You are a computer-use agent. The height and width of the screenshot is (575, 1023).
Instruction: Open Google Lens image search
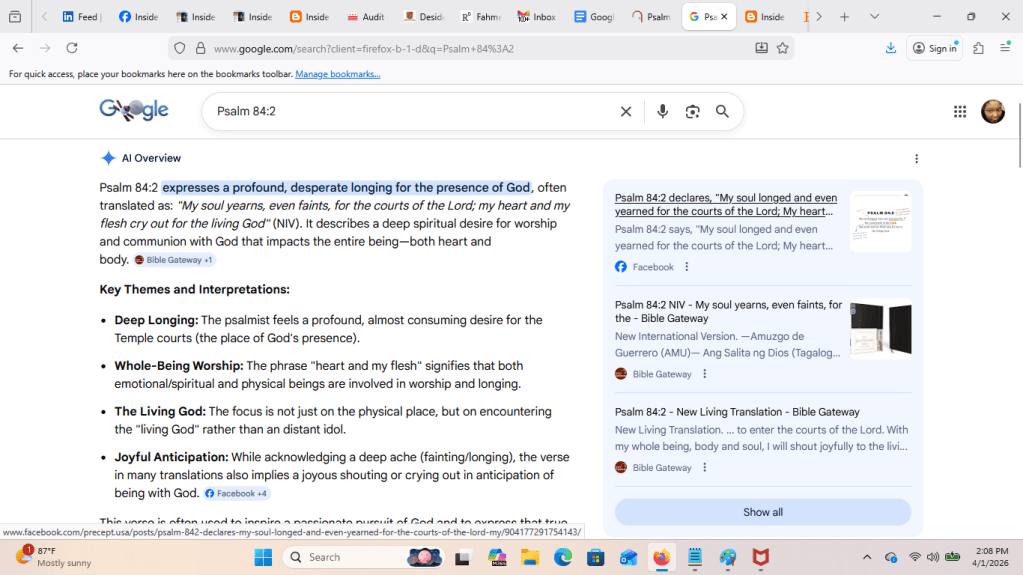coord(692,112)
